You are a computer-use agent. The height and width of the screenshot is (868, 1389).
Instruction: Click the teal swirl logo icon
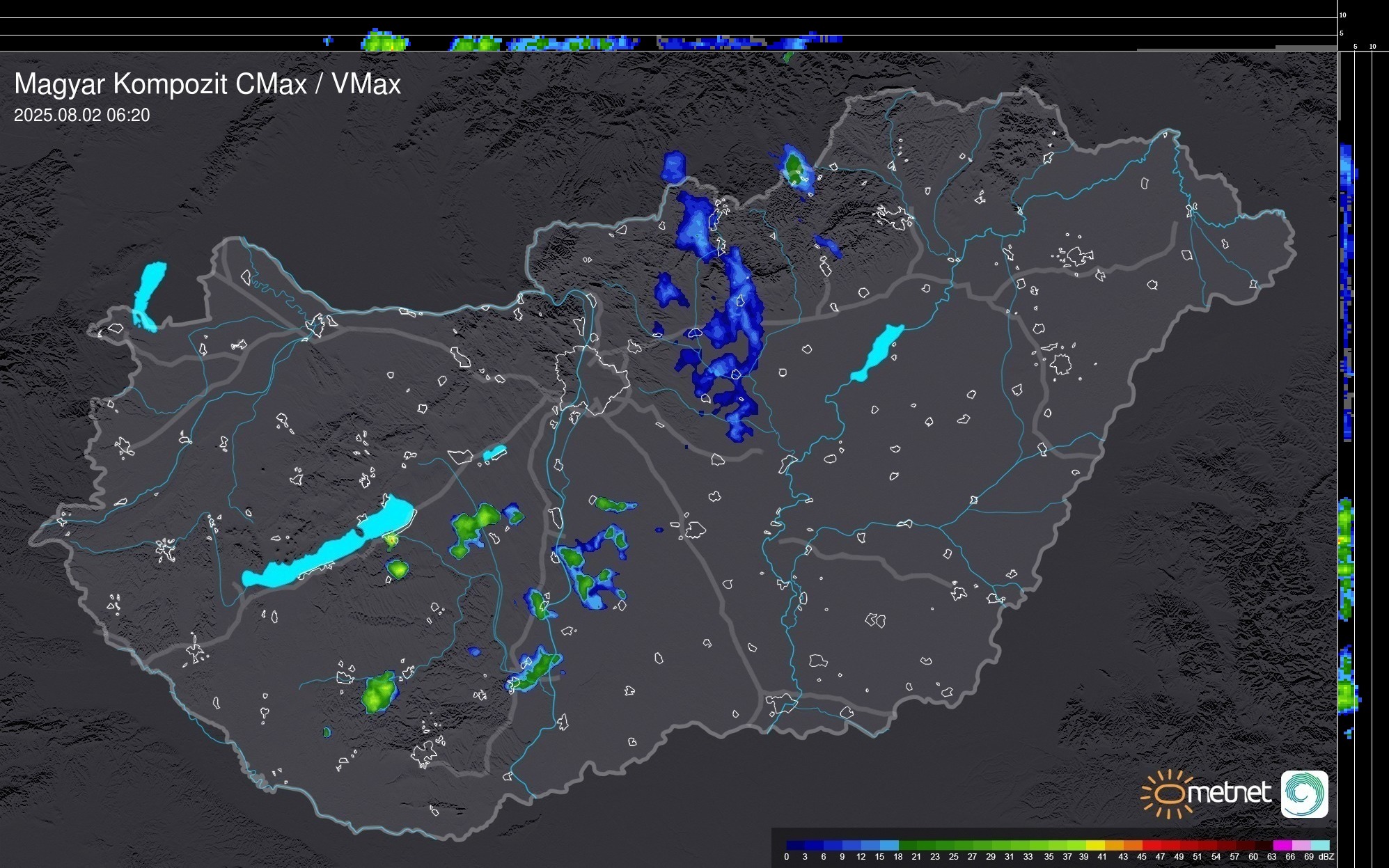[1304, 794]
